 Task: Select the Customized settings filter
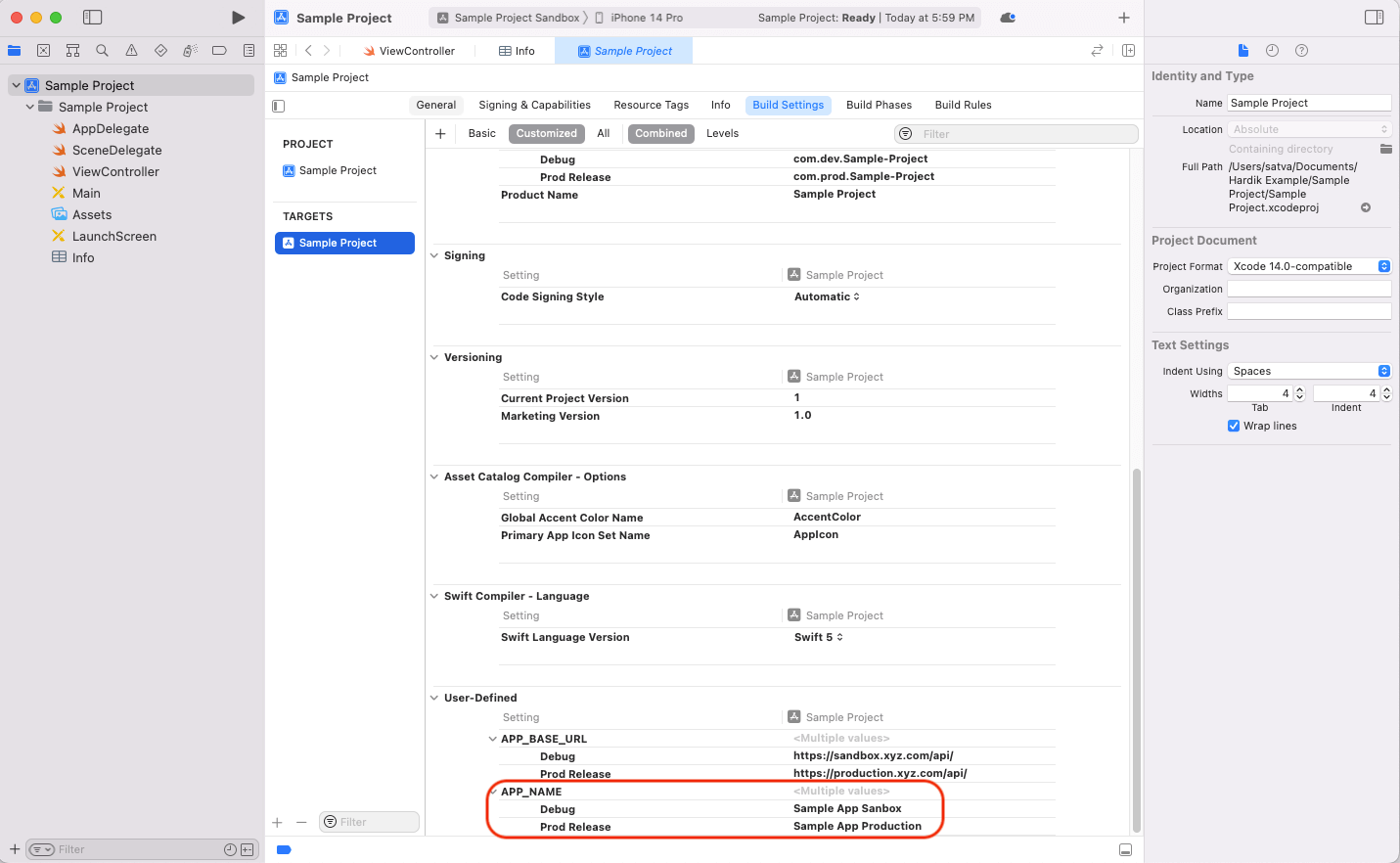pos(547,134)
